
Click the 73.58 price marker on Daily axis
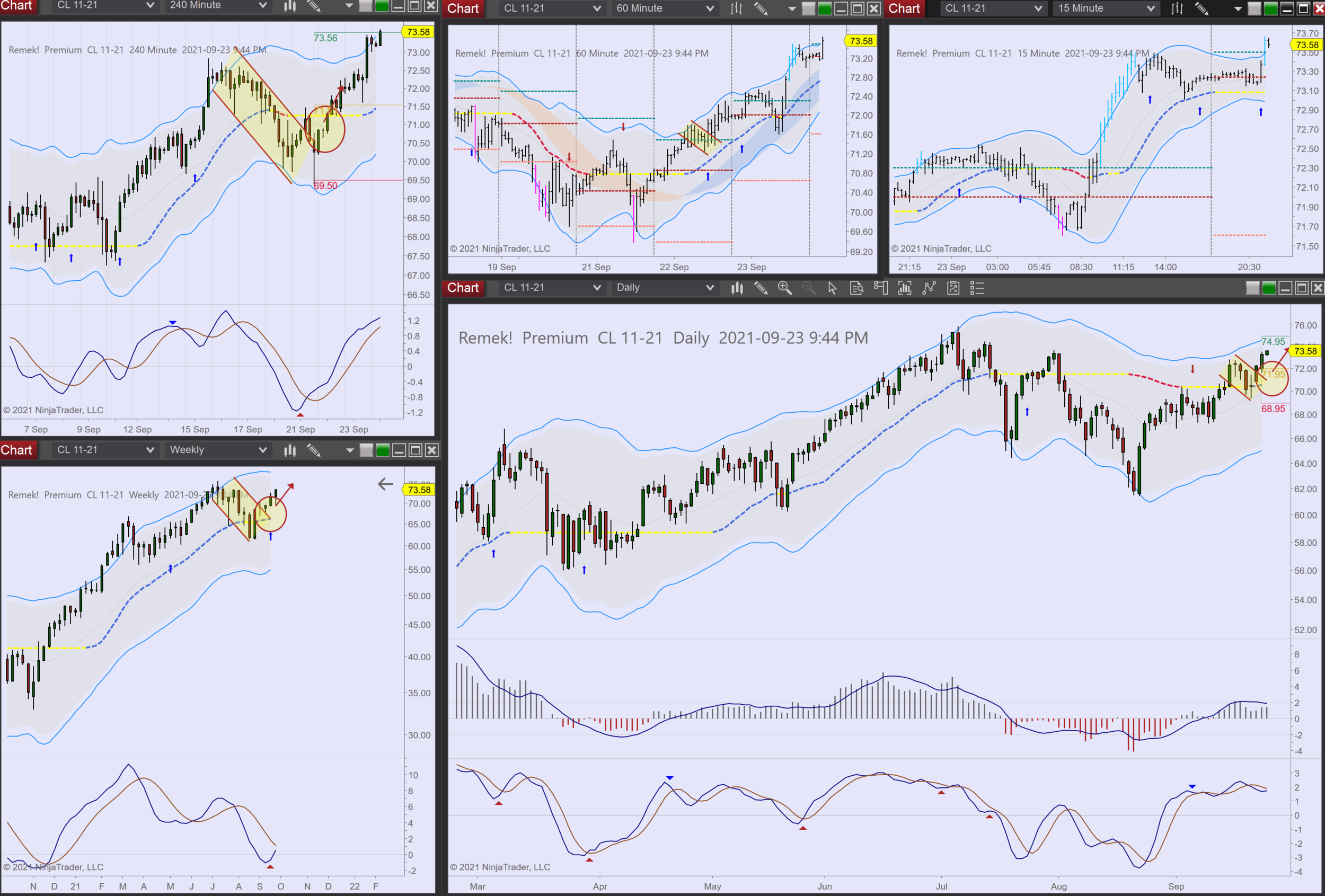pos(1305,351)
